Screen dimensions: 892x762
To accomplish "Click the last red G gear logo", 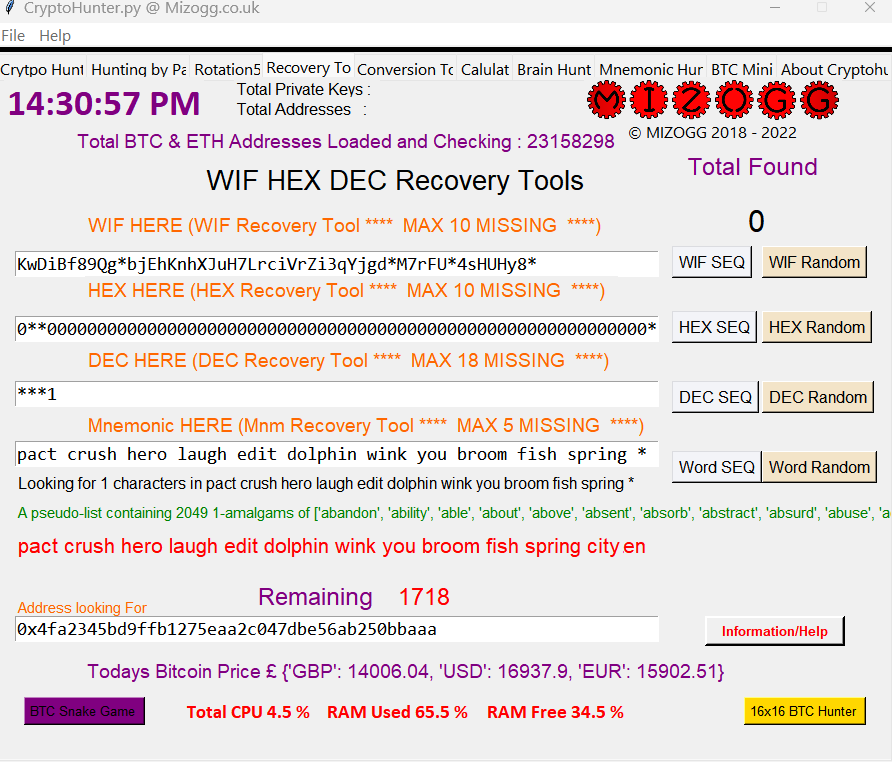I will (x=819, y=100).
